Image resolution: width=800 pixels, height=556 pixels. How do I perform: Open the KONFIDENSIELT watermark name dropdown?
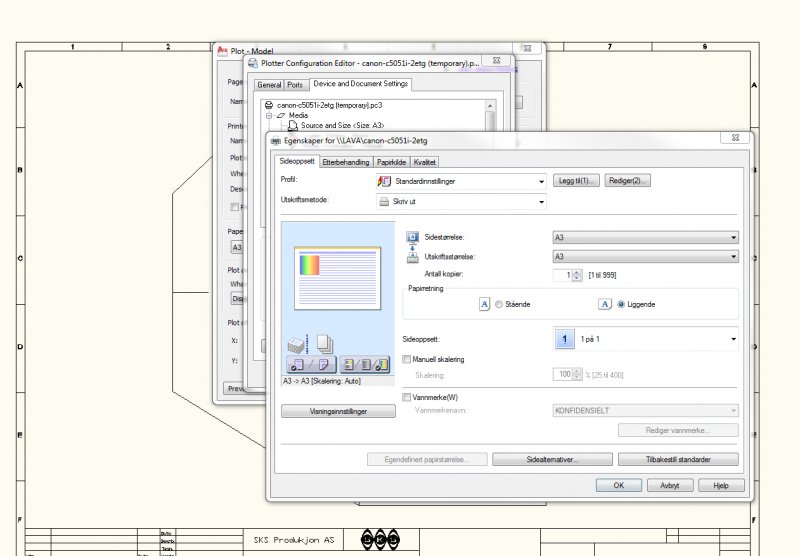pos(645,411)
